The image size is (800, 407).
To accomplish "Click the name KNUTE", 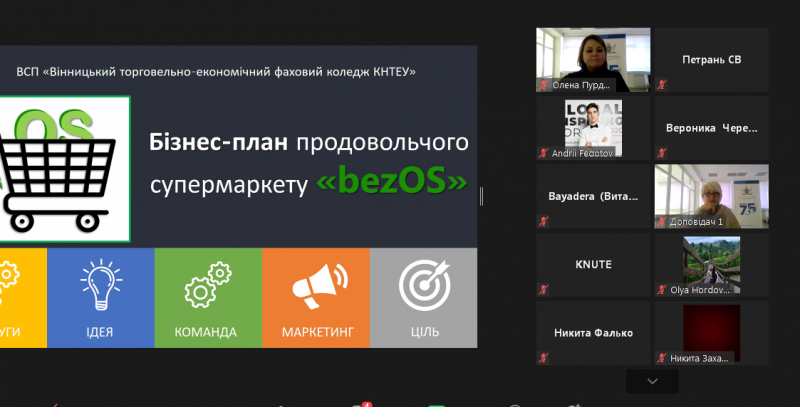I will click(593, 264).
